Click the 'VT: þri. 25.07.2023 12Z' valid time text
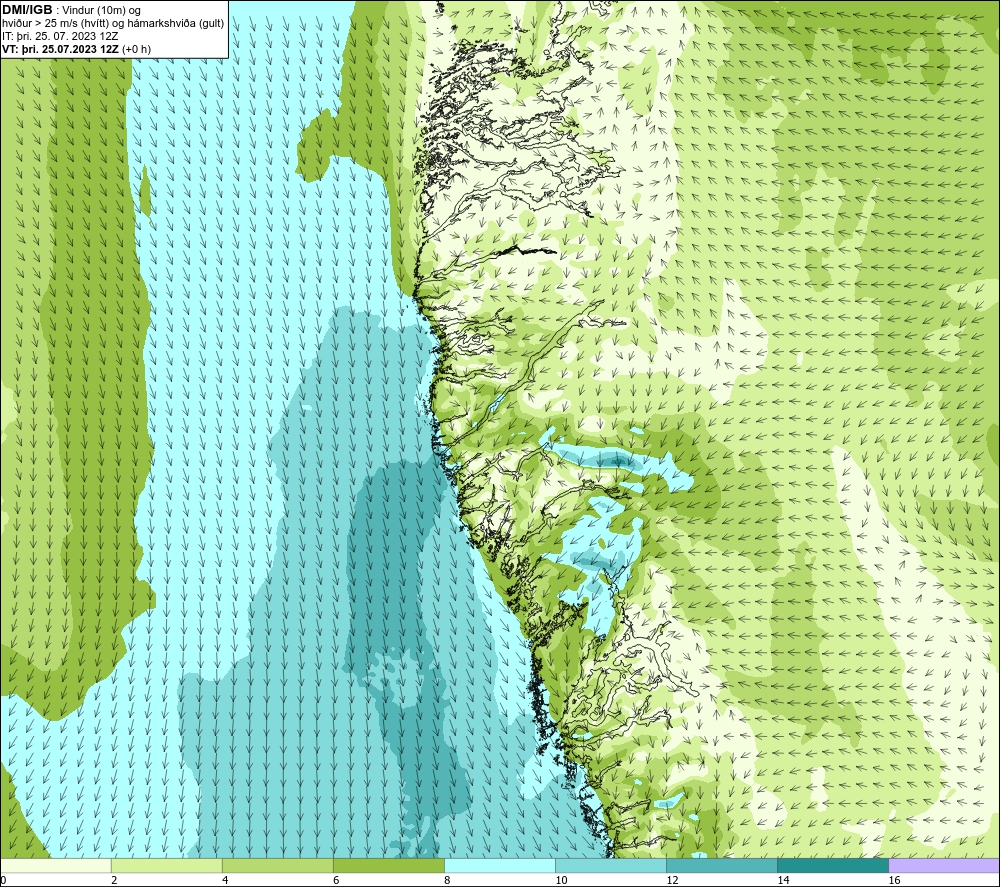Viewport: 1000px width, 887px height. pos(60,49)
